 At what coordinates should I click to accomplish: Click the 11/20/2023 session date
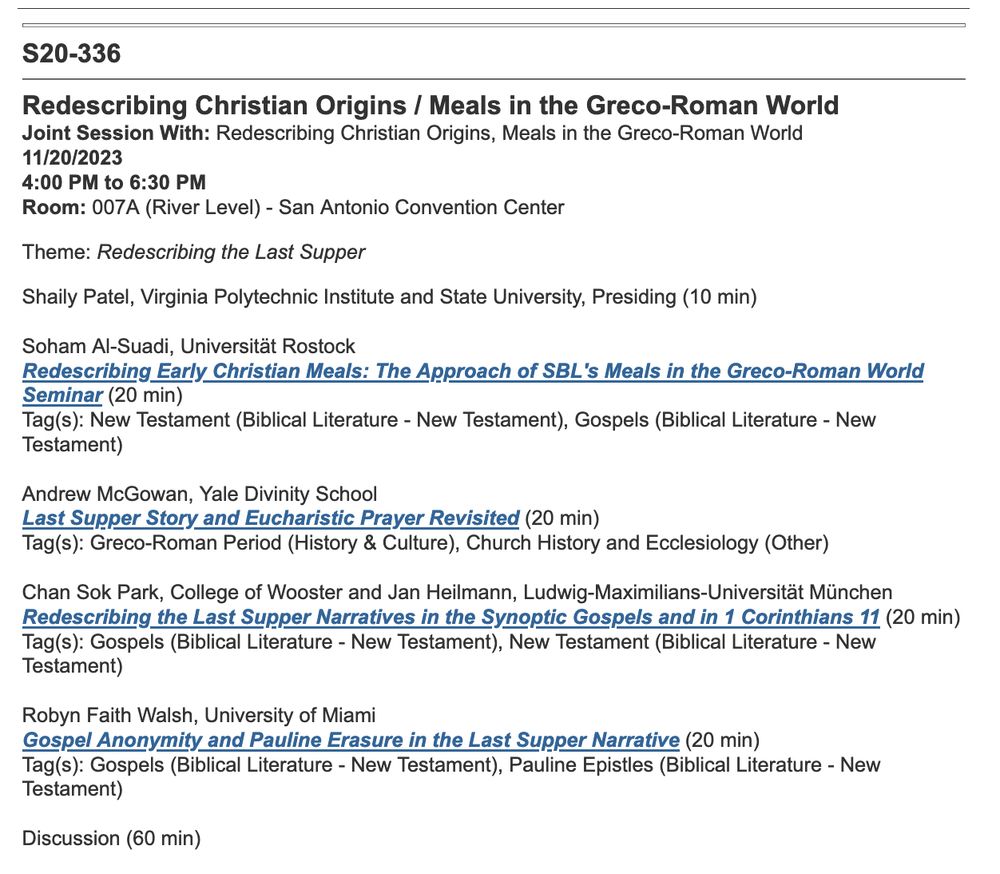click(x=72, y=157)
